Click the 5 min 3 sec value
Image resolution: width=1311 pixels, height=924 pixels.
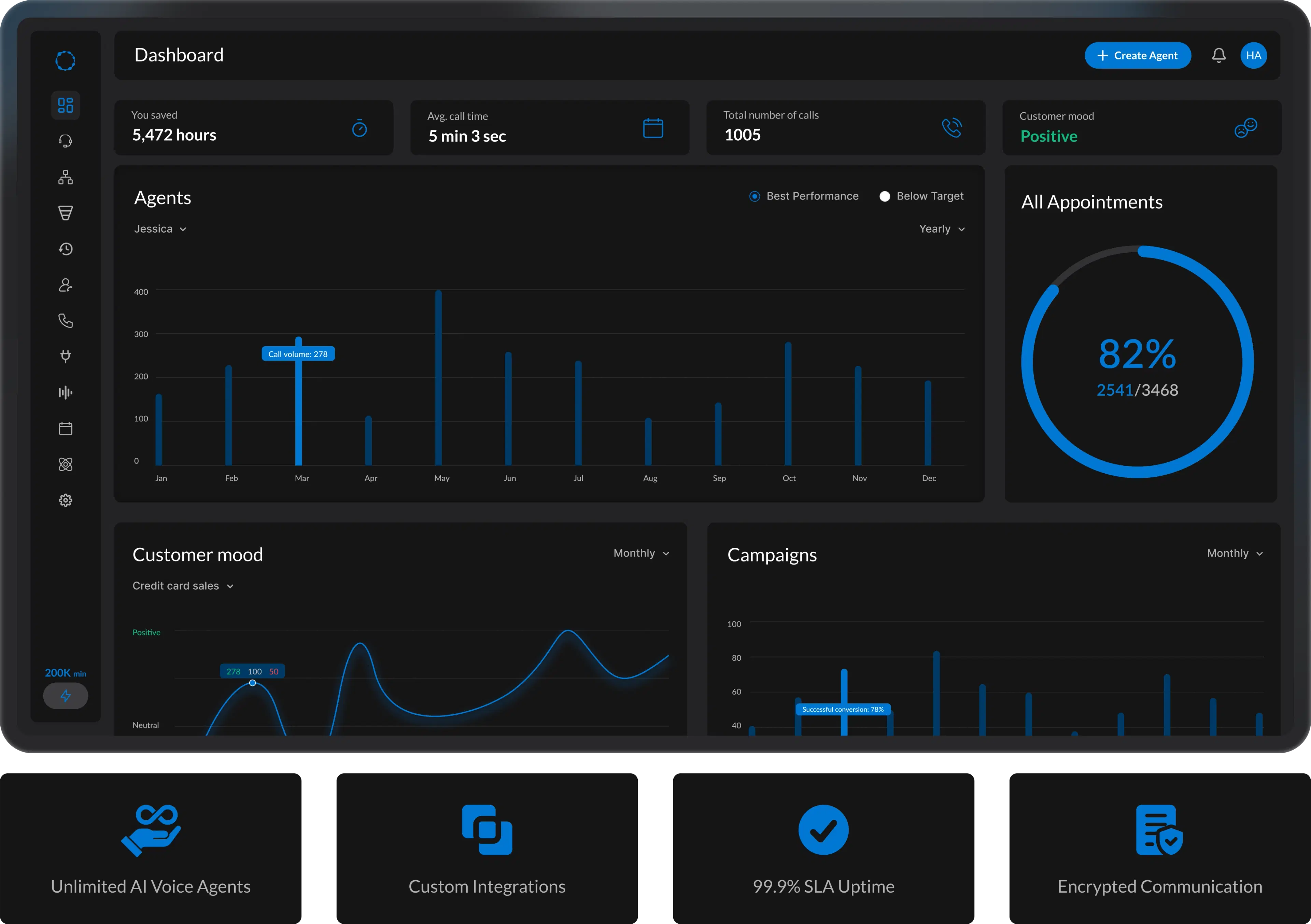coord(467,136)
